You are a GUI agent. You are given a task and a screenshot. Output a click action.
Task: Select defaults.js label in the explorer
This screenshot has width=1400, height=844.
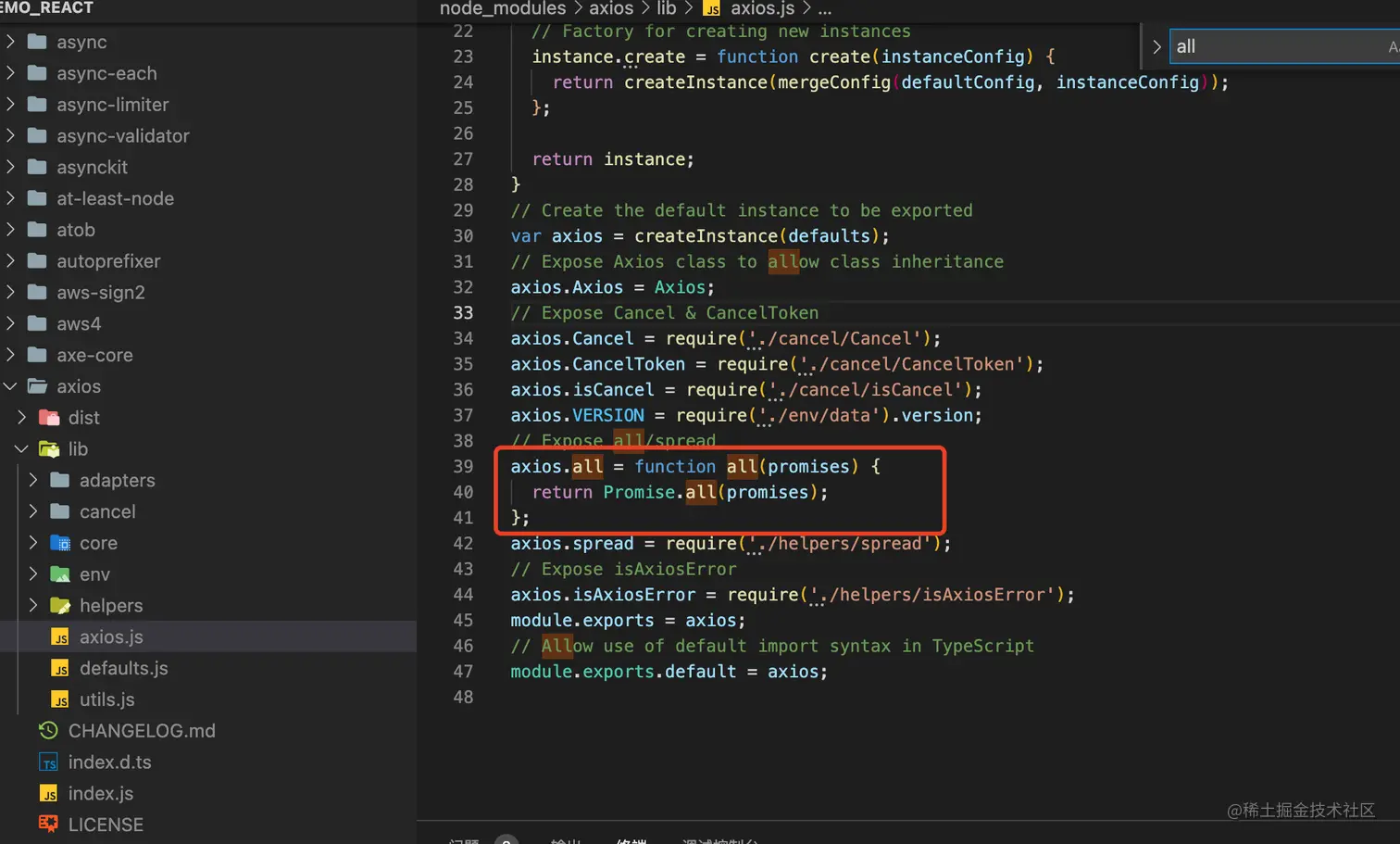click(x=124, y=669)
